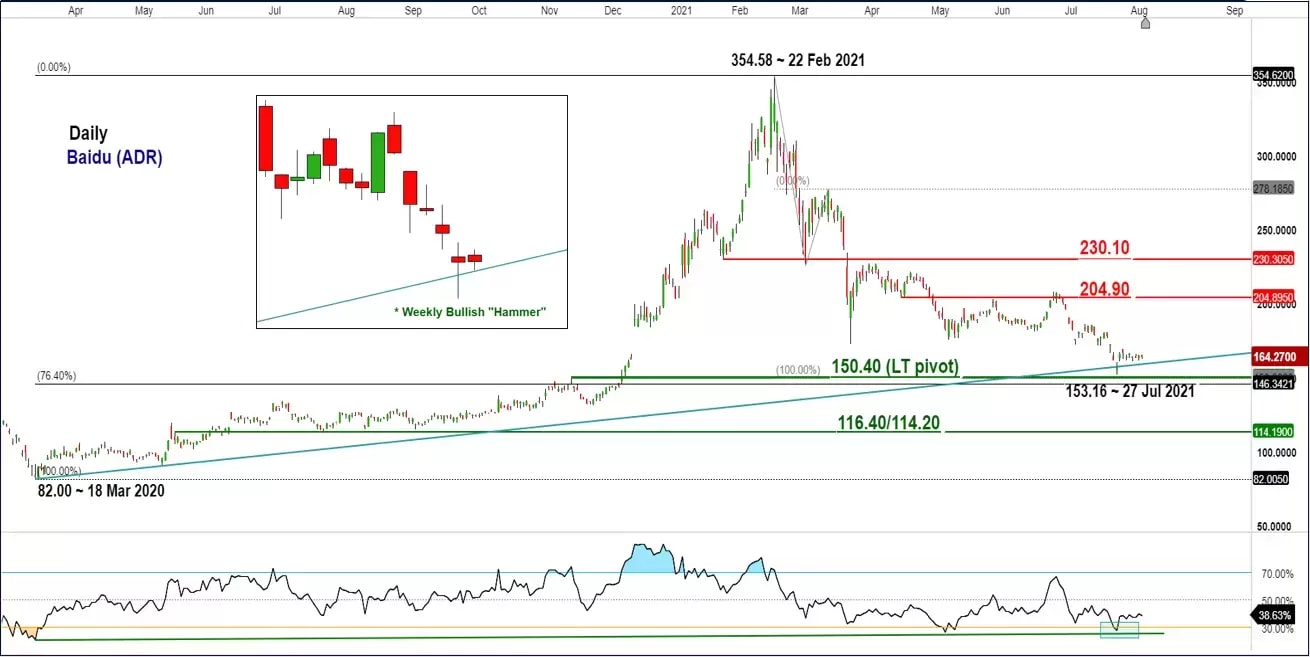Image resolution: width=1310 pixels, height=657 pixels.
Task: Select the 230.10 resistance label
Action: (x=1105, y=247)
